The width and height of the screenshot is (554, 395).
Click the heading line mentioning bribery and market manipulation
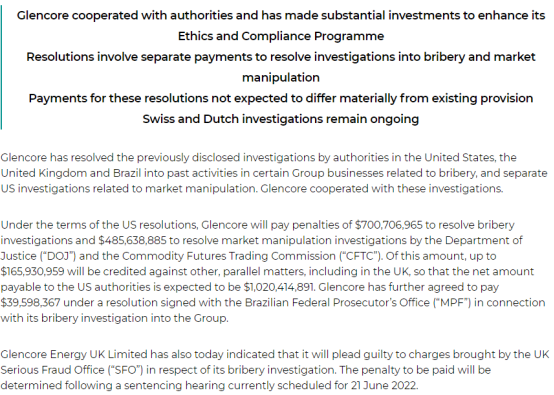click(x=281, y=67)
